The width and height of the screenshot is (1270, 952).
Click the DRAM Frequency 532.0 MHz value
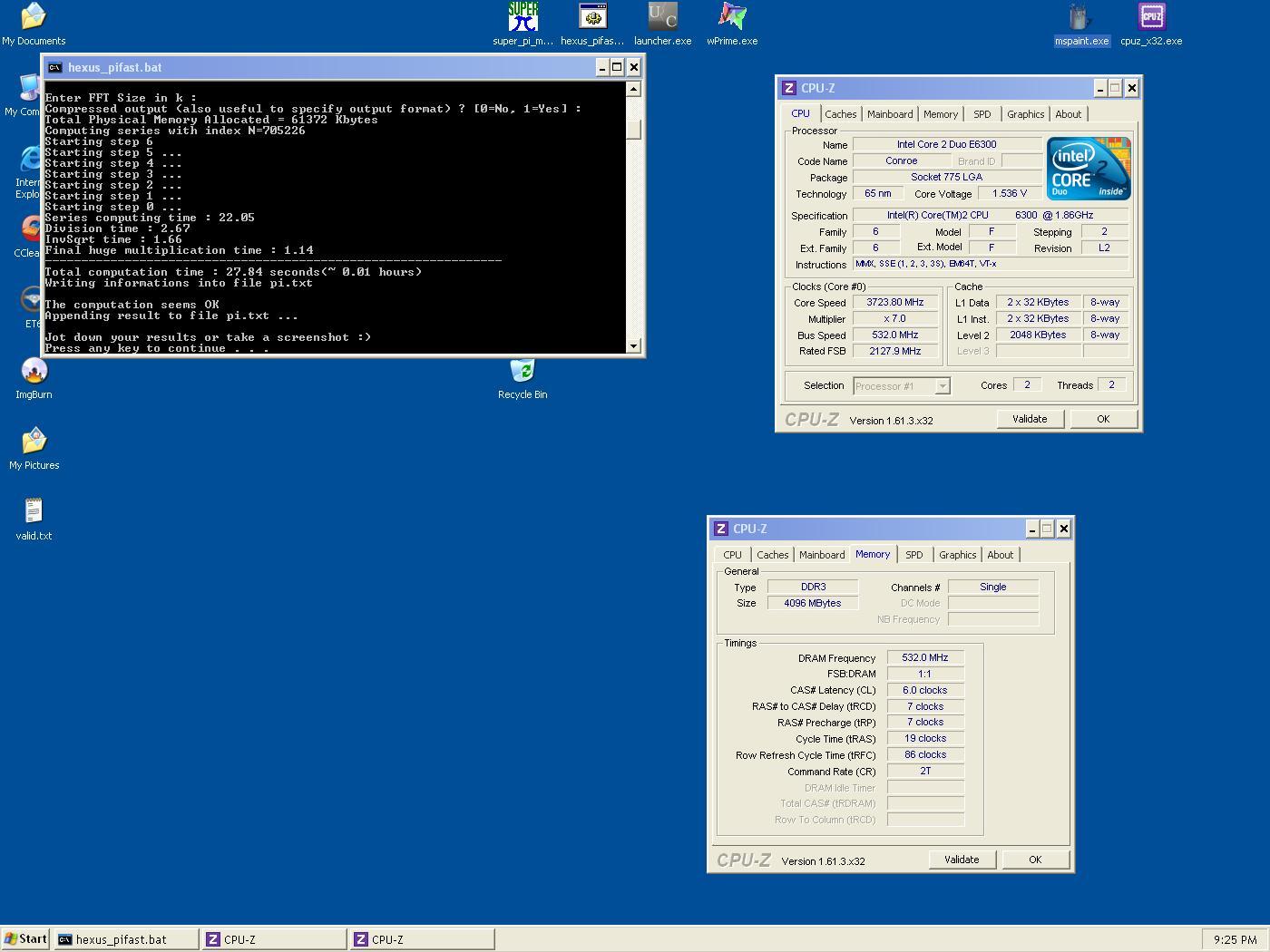[925, 658]
